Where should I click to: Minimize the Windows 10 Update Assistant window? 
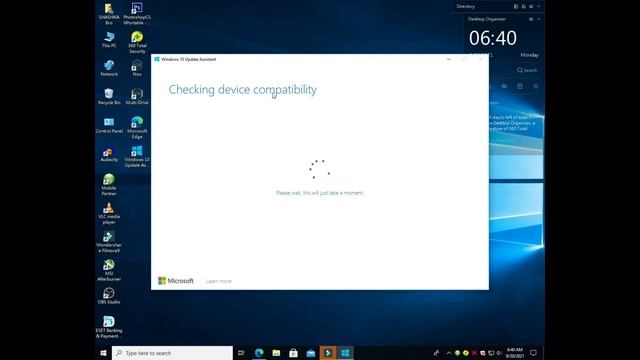click(449, 59)
